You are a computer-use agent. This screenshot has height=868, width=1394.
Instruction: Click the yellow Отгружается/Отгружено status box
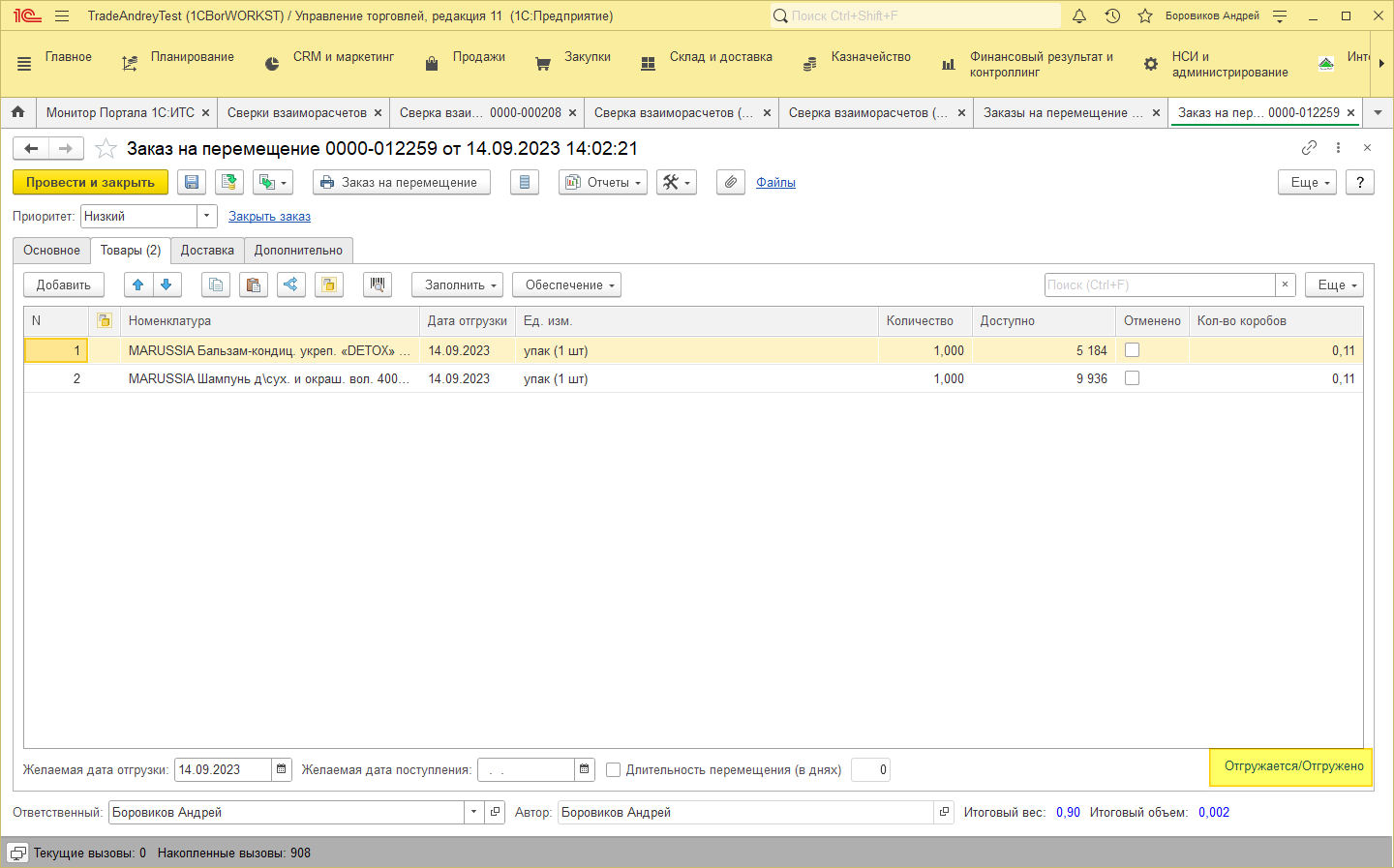[1292, 766]
